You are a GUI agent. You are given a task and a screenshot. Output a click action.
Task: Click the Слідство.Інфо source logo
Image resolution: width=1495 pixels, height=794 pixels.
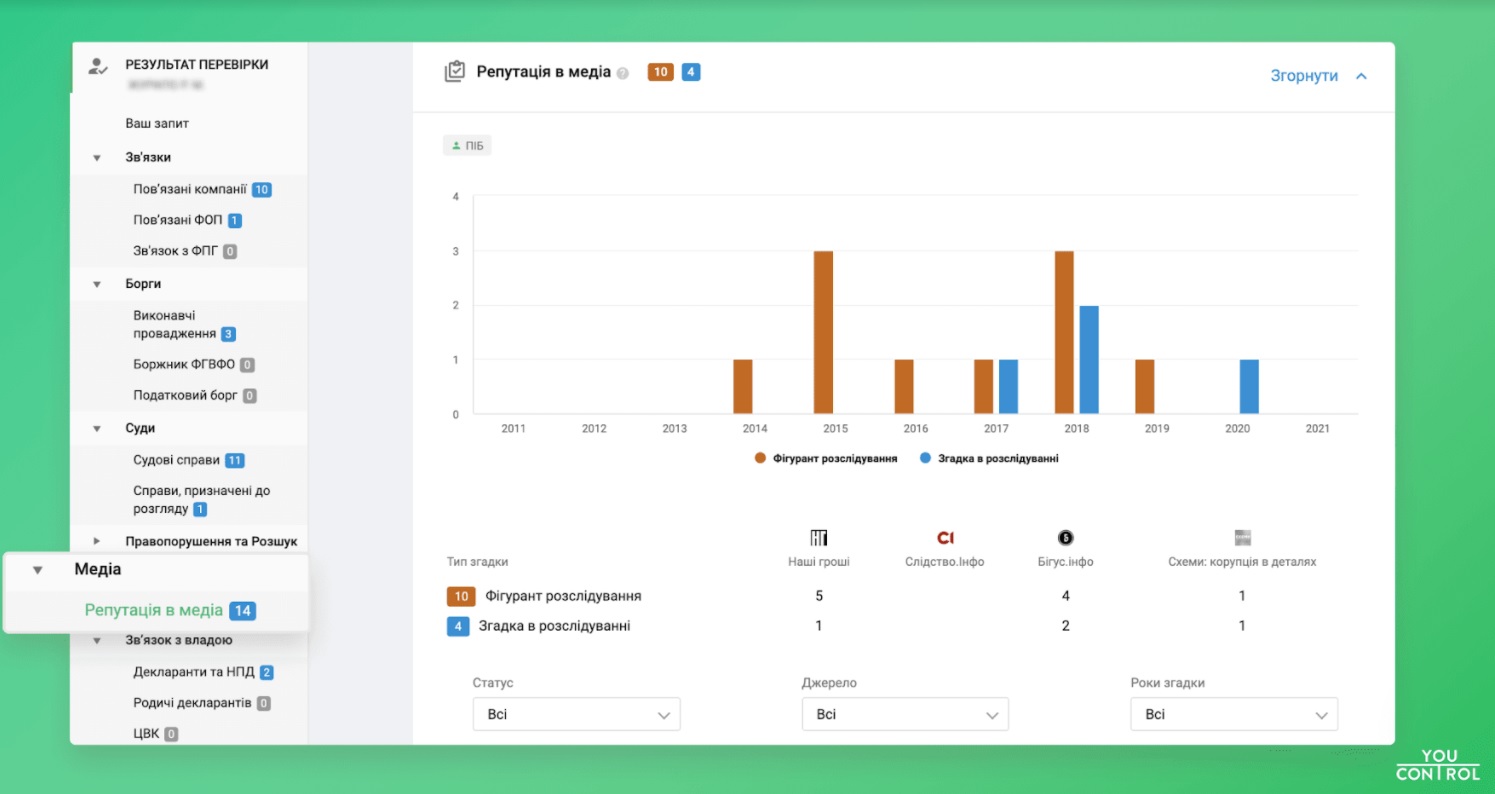[945, 538]
